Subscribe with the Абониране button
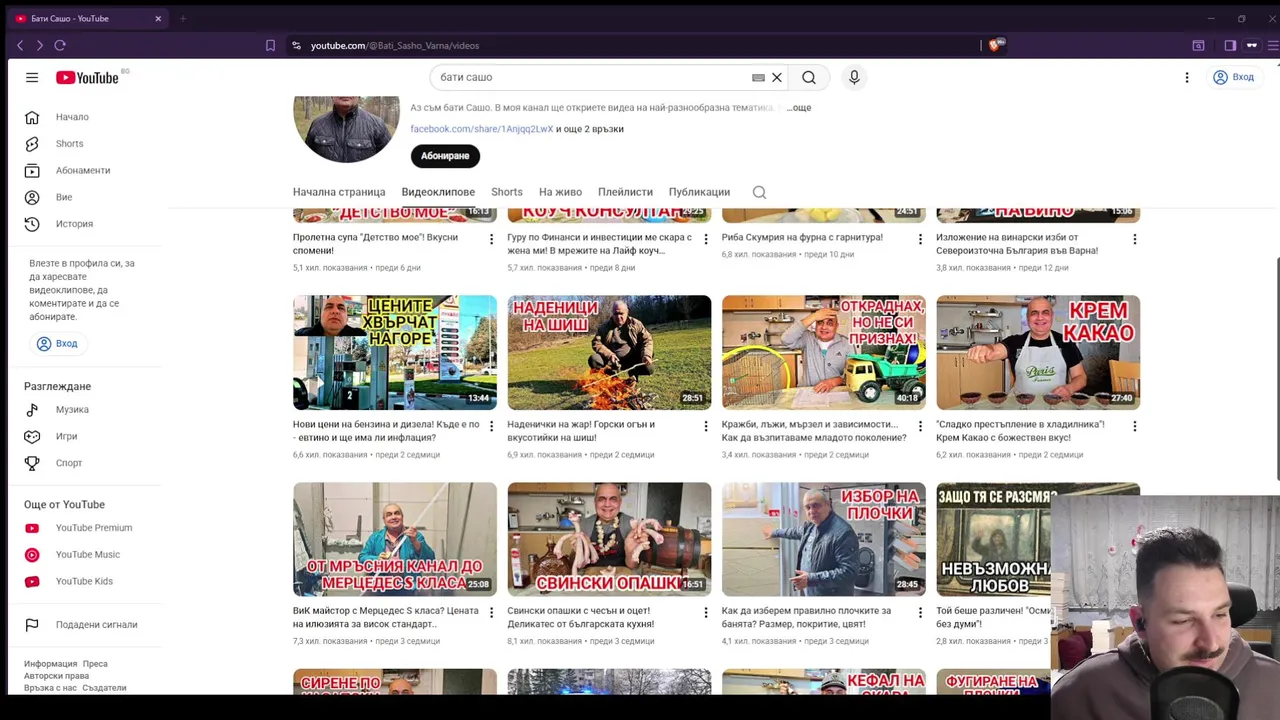 (x=445, y=156)
